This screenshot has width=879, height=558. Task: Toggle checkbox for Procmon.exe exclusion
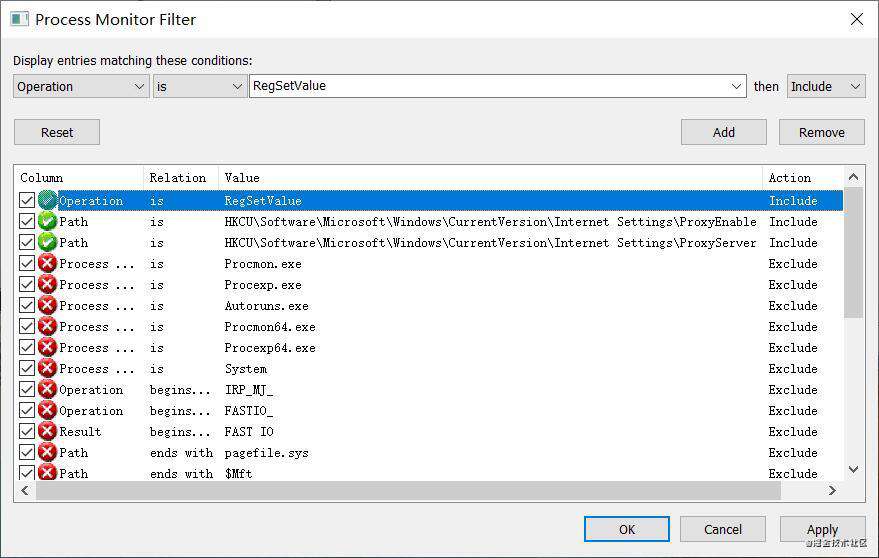coord(27,264)
